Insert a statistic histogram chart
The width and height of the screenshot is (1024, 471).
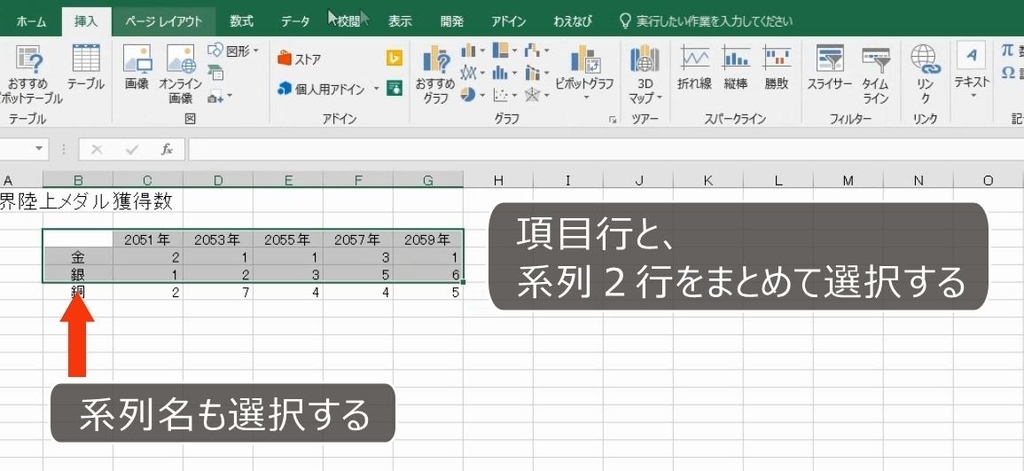click(x=500, y=73)
